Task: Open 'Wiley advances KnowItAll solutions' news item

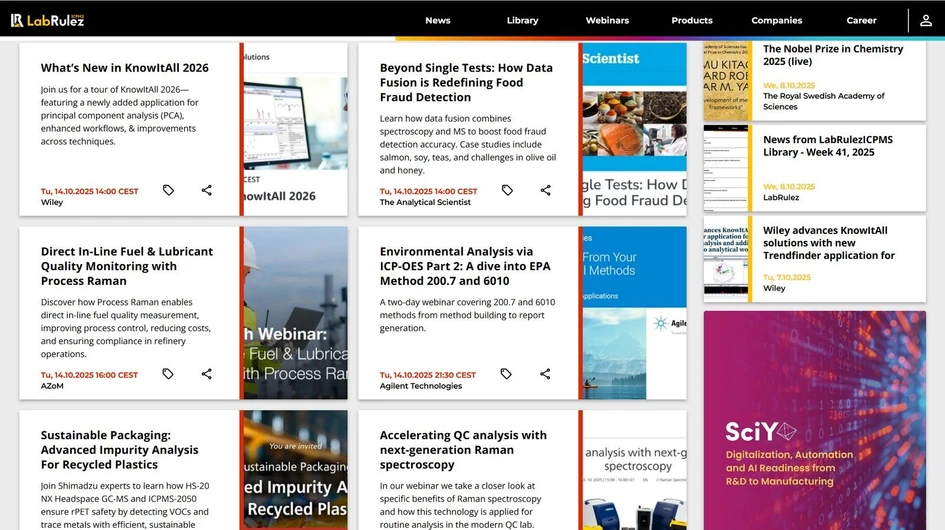Action: (x=829, y=243)
